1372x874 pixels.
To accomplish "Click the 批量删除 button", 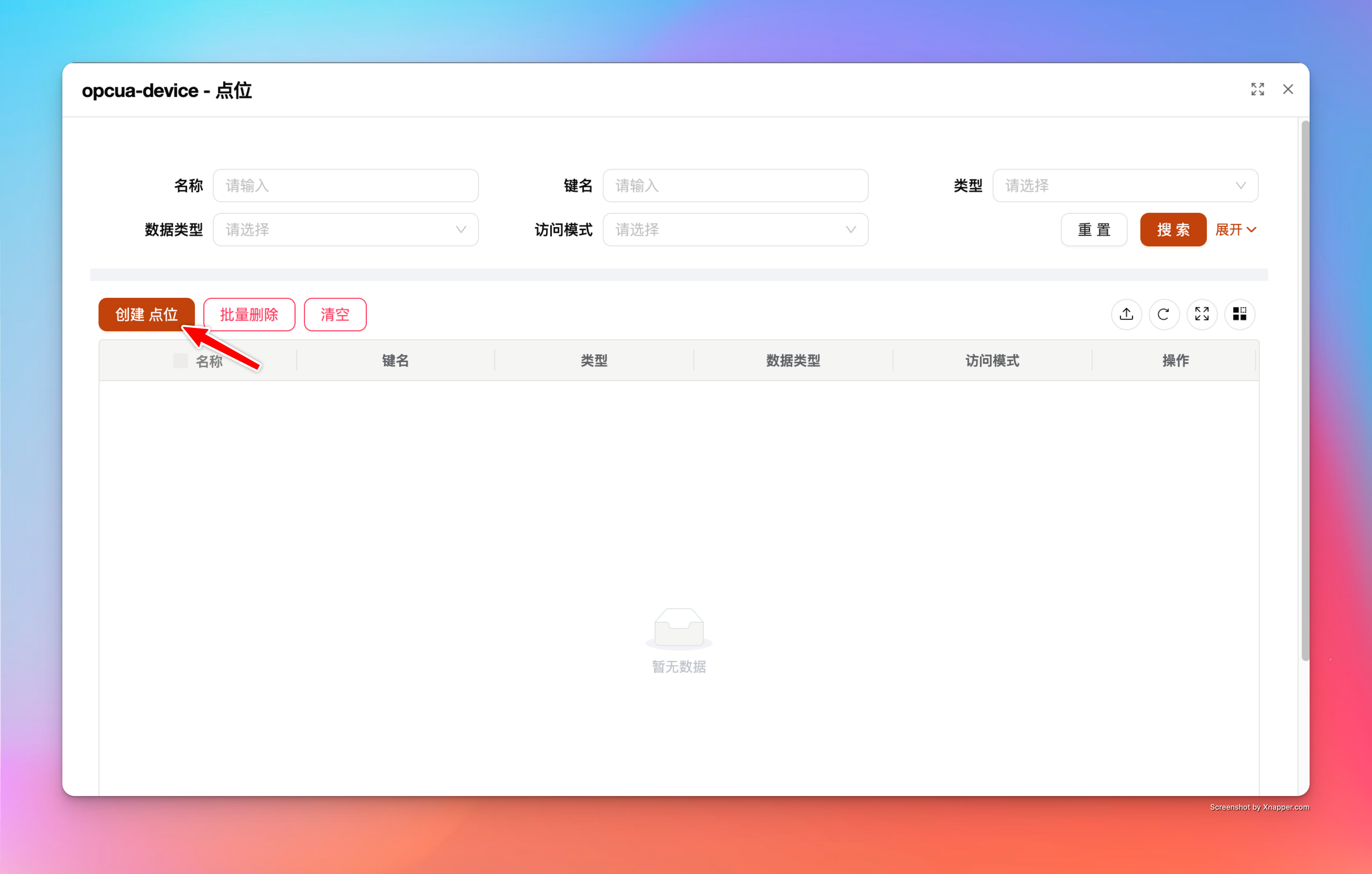I will [x=249, y=315].
